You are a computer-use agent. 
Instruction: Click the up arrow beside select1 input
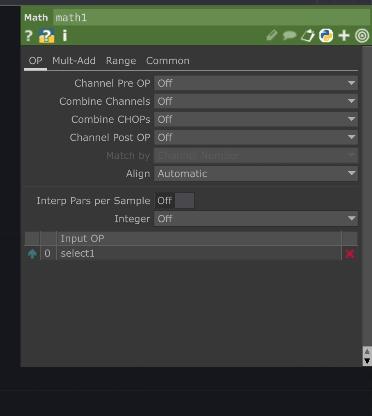pos(32,254)
